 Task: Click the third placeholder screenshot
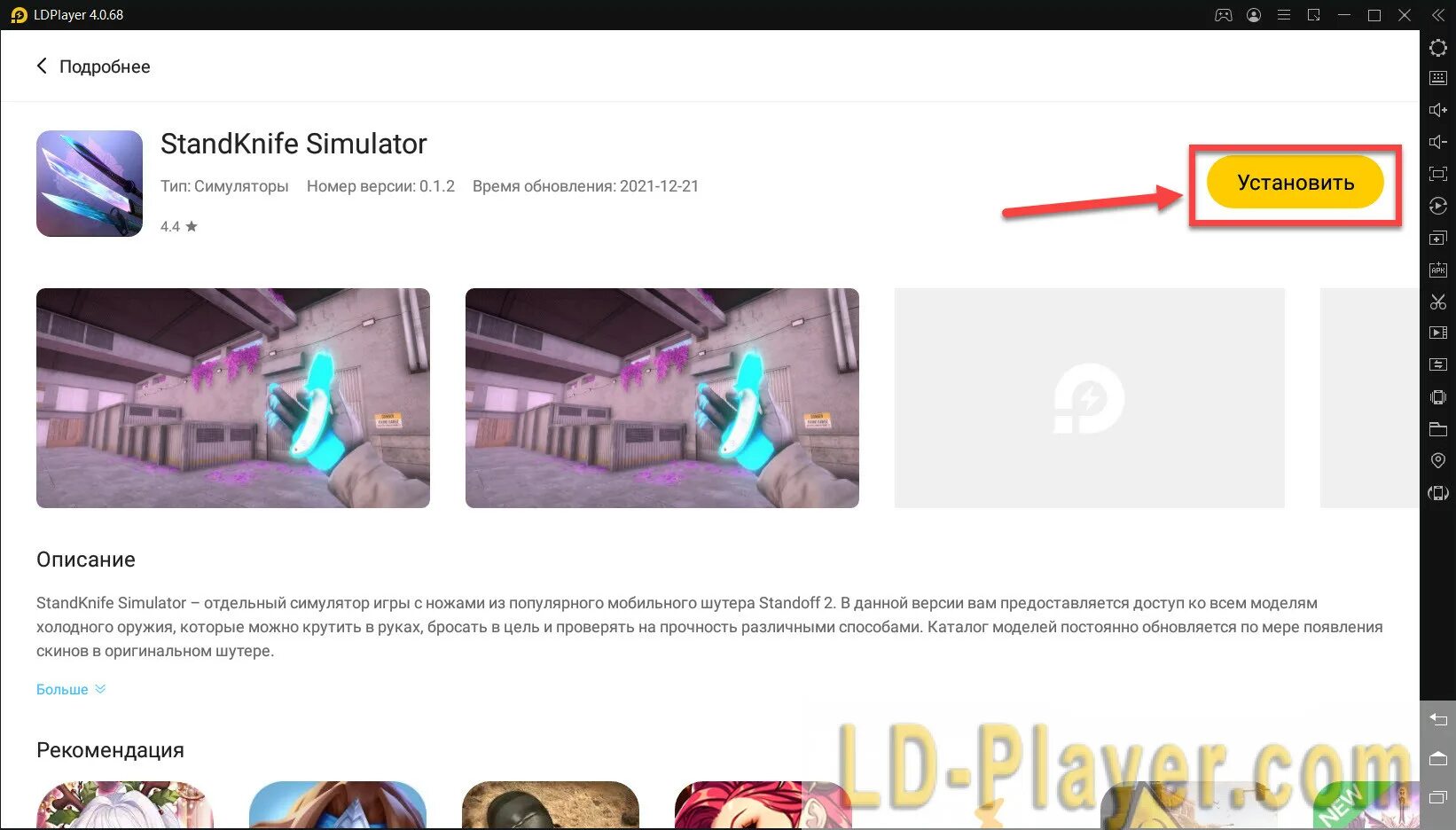tap(1090, 398)
